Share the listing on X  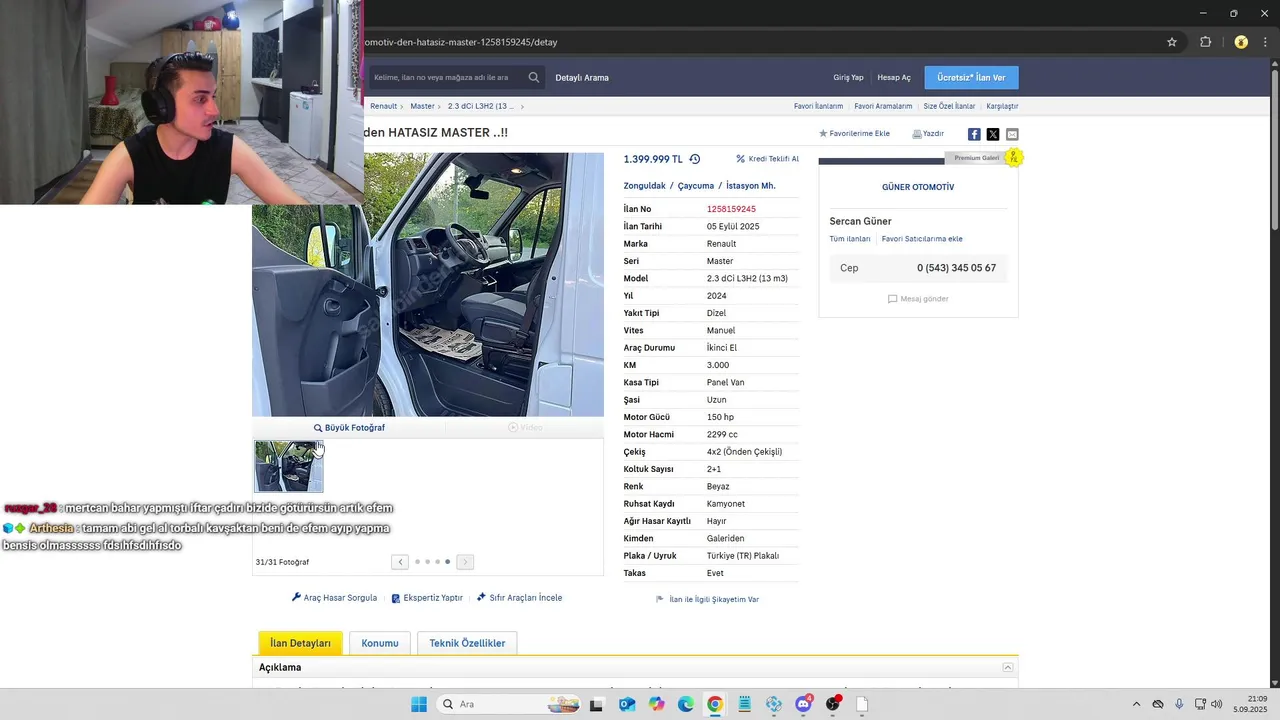pos(993,134)
